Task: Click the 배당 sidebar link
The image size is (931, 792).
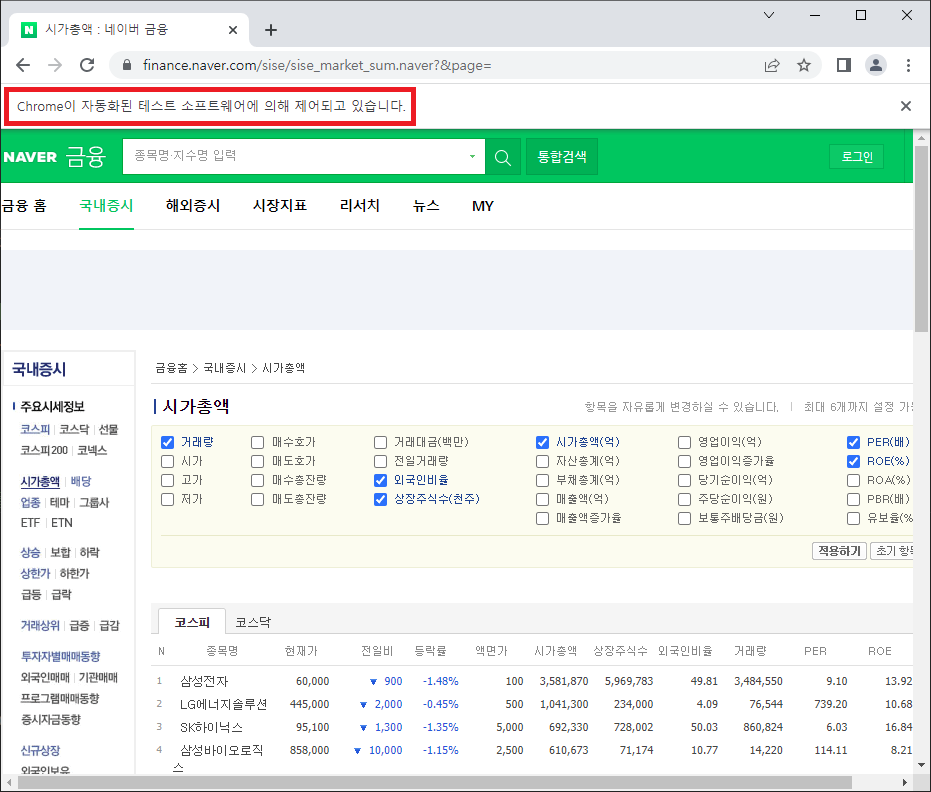Action: point(81,481)
